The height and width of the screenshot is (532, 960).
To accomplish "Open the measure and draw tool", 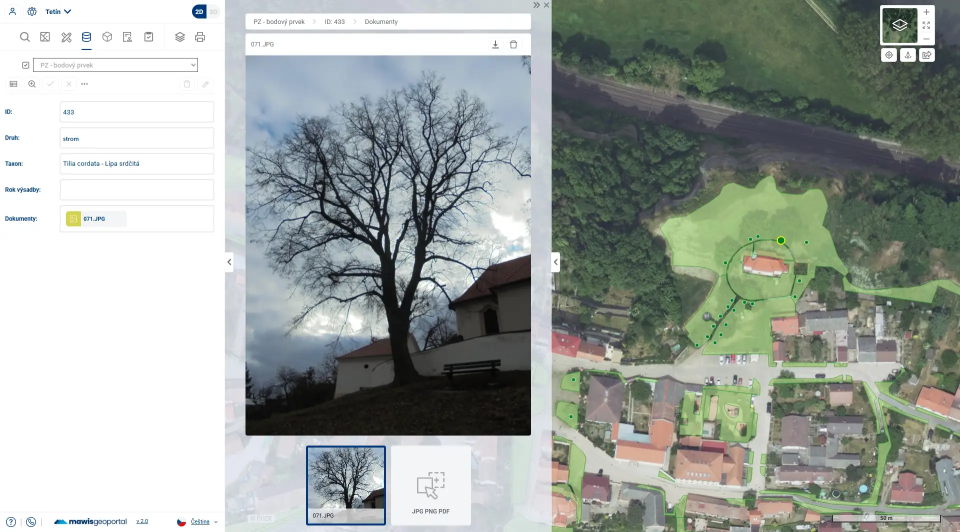I will (x=66, y=37).
